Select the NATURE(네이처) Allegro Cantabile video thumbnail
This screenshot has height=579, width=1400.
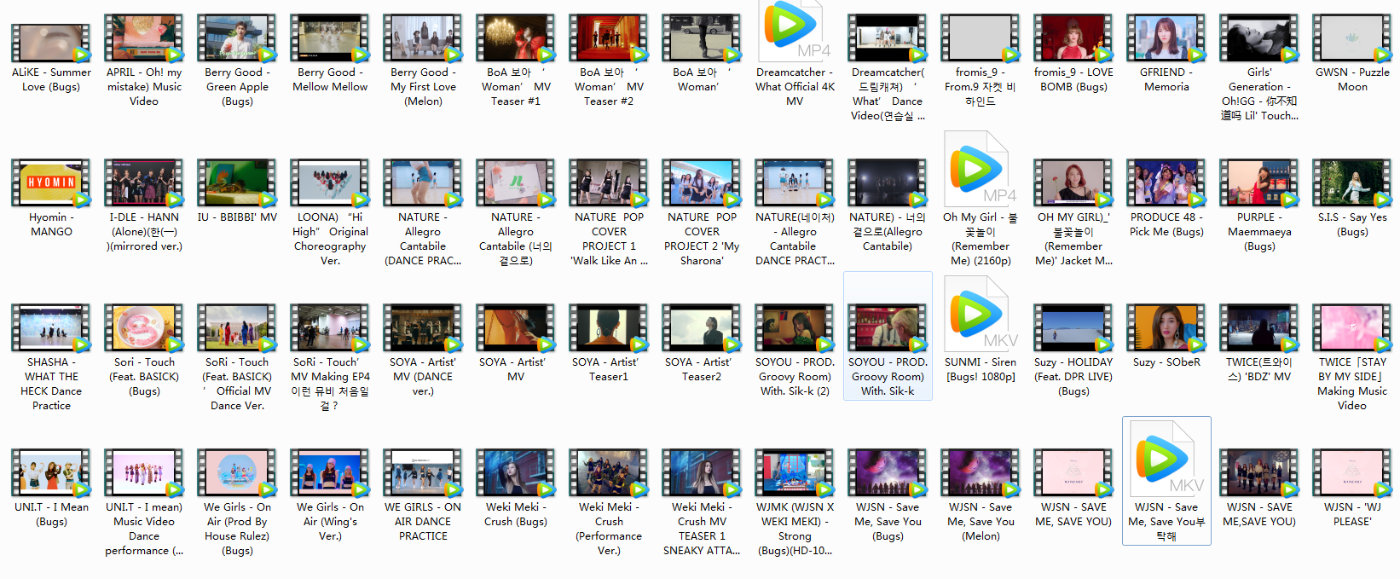[x=795, y=183]
